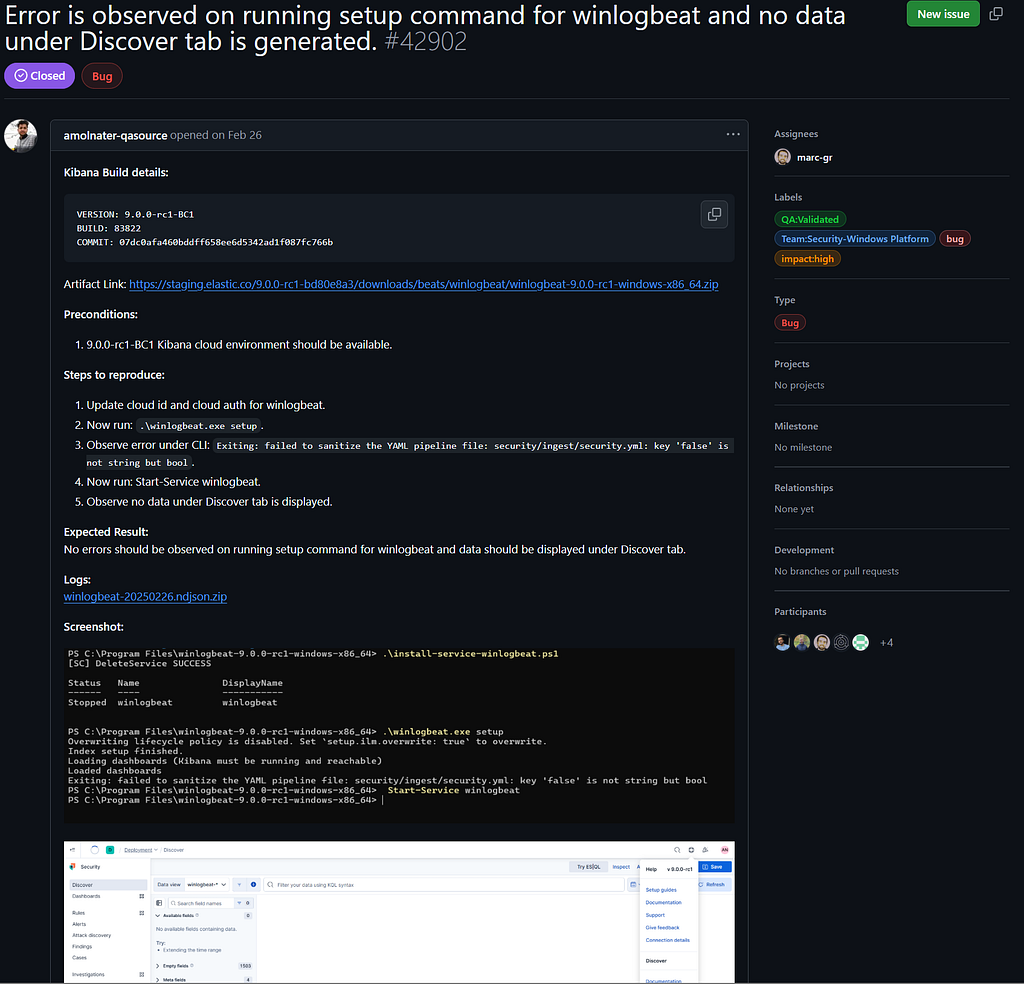Click the 'Steps to reproduce:' heading

[x=114, y=375]
